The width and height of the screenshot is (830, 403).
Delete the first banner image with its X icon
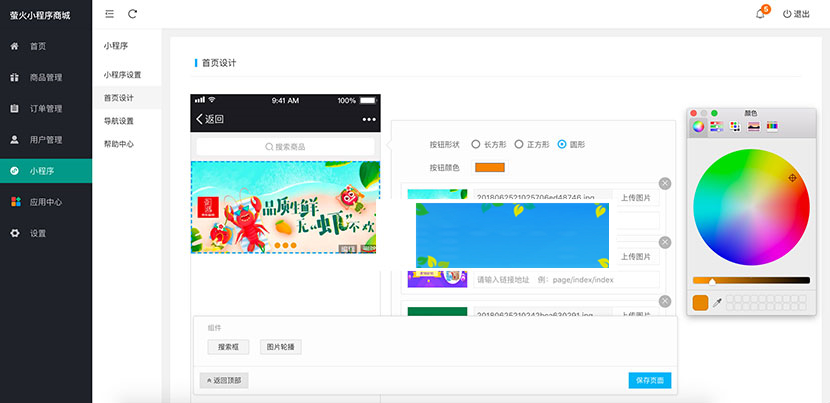(x=665, y=183)
